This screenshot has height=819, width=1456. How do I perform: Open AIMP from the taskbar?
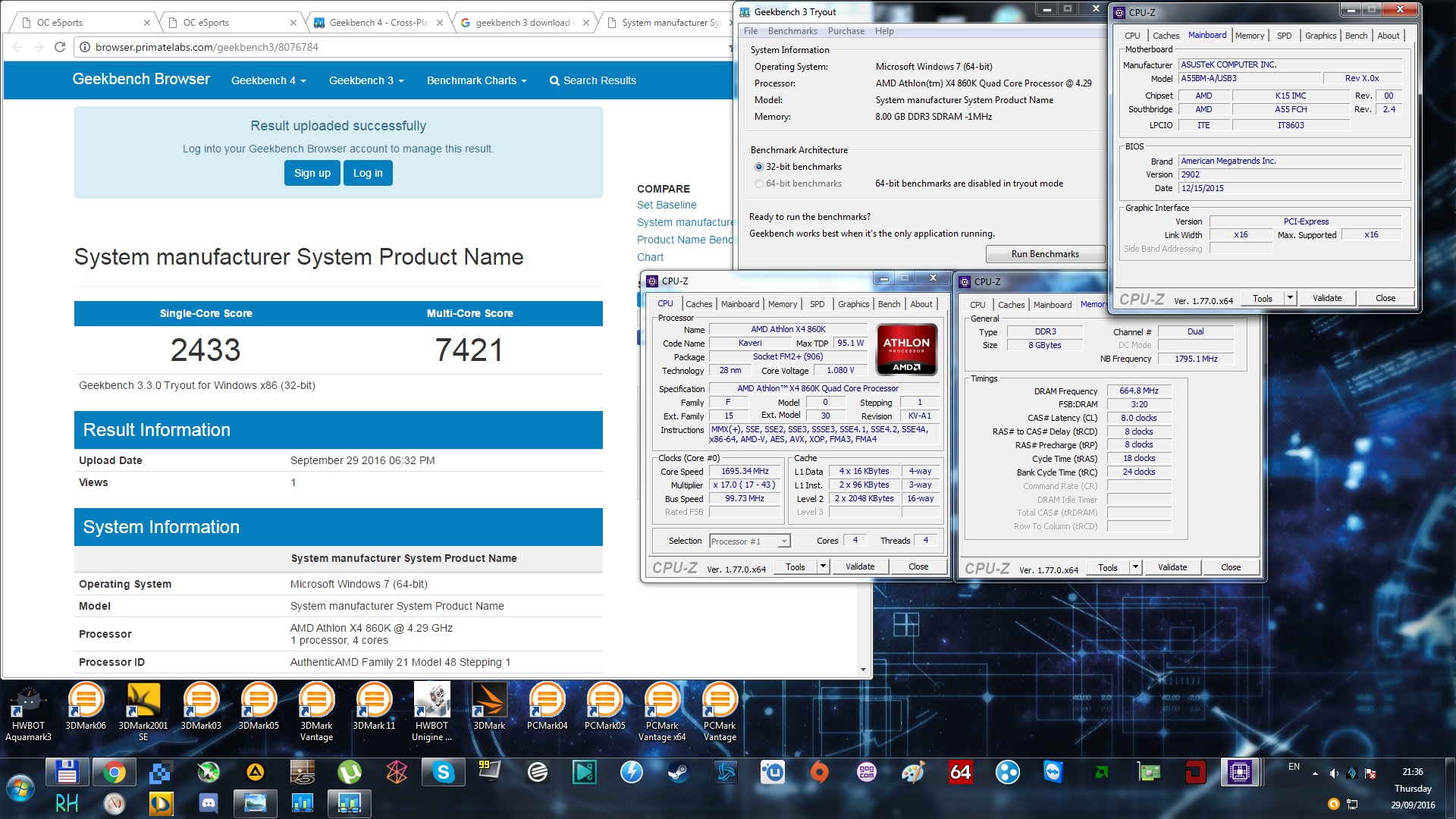[x=255, y=773]
